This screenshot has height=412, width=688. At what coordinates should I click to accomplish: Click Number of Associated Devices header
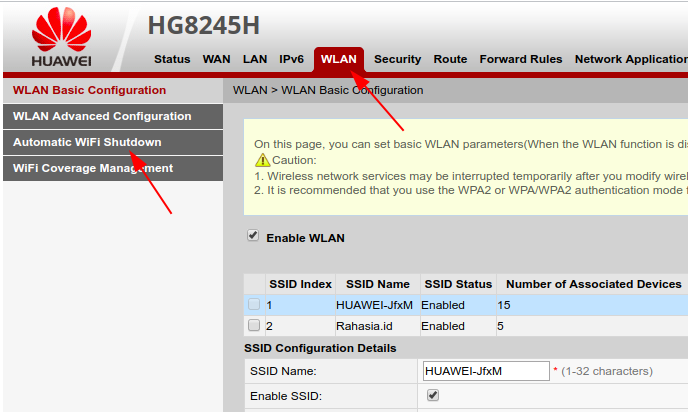(x=593, y=284)
